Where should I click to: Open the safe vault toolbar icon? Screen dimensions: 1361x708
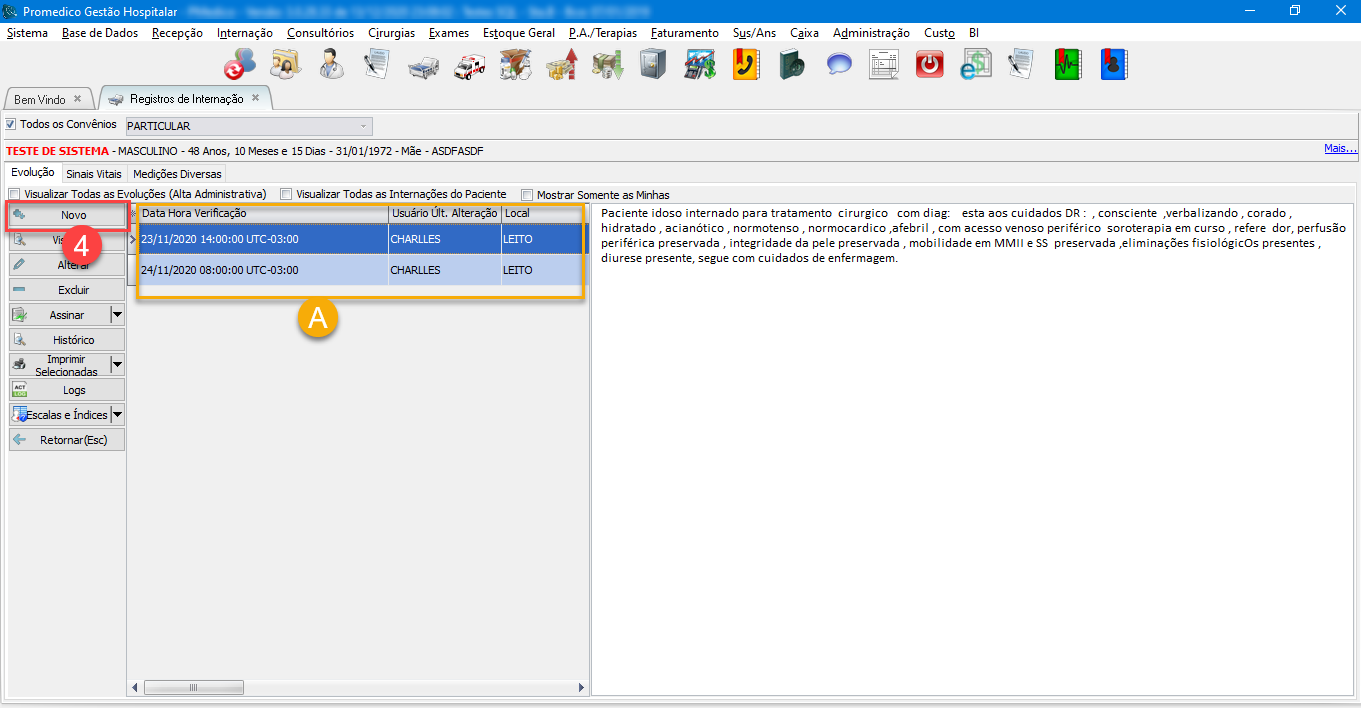pos(653,65)
